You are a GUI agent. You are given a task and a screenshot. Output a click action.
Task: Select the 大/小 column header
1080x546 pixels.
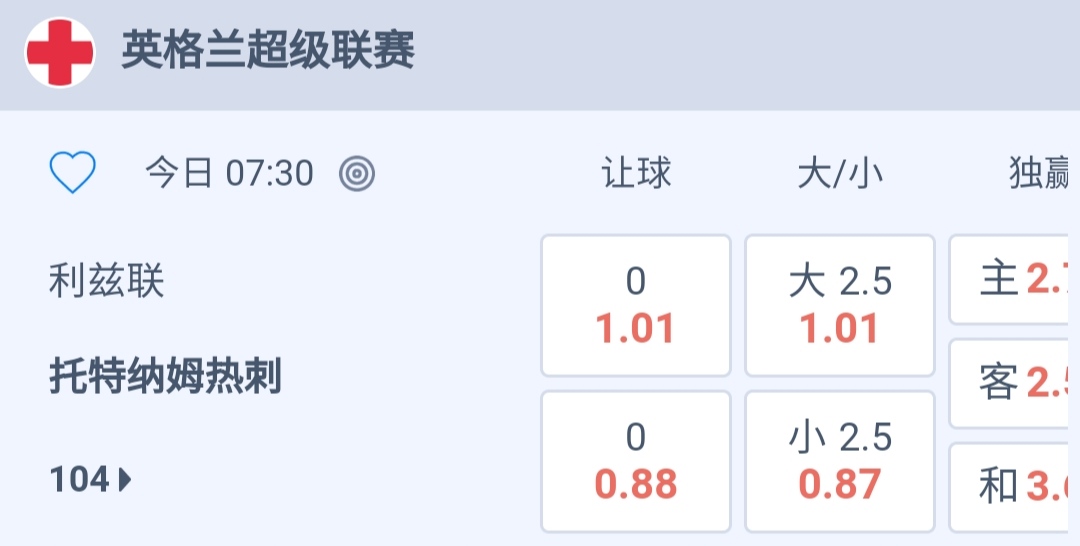click(840, 174)
